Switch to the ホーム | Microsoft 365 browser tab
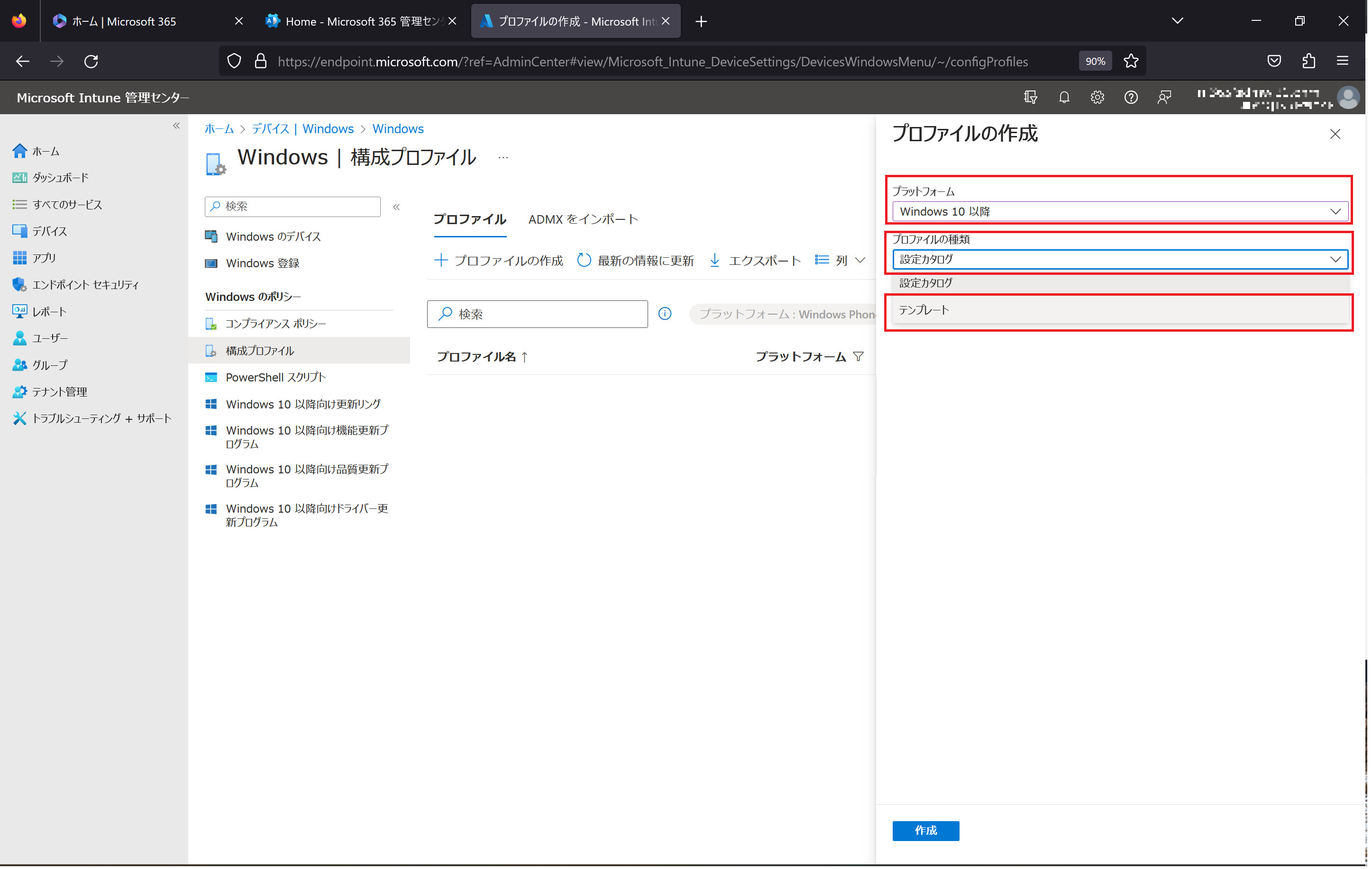 pos(142,21)
